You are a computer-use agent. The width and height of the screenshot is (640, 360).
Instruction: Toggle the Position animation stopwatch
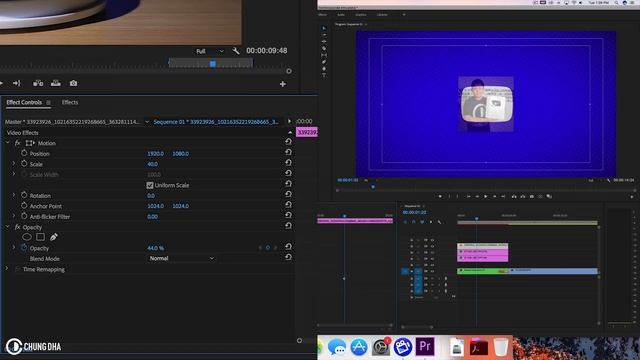(24, 153)
